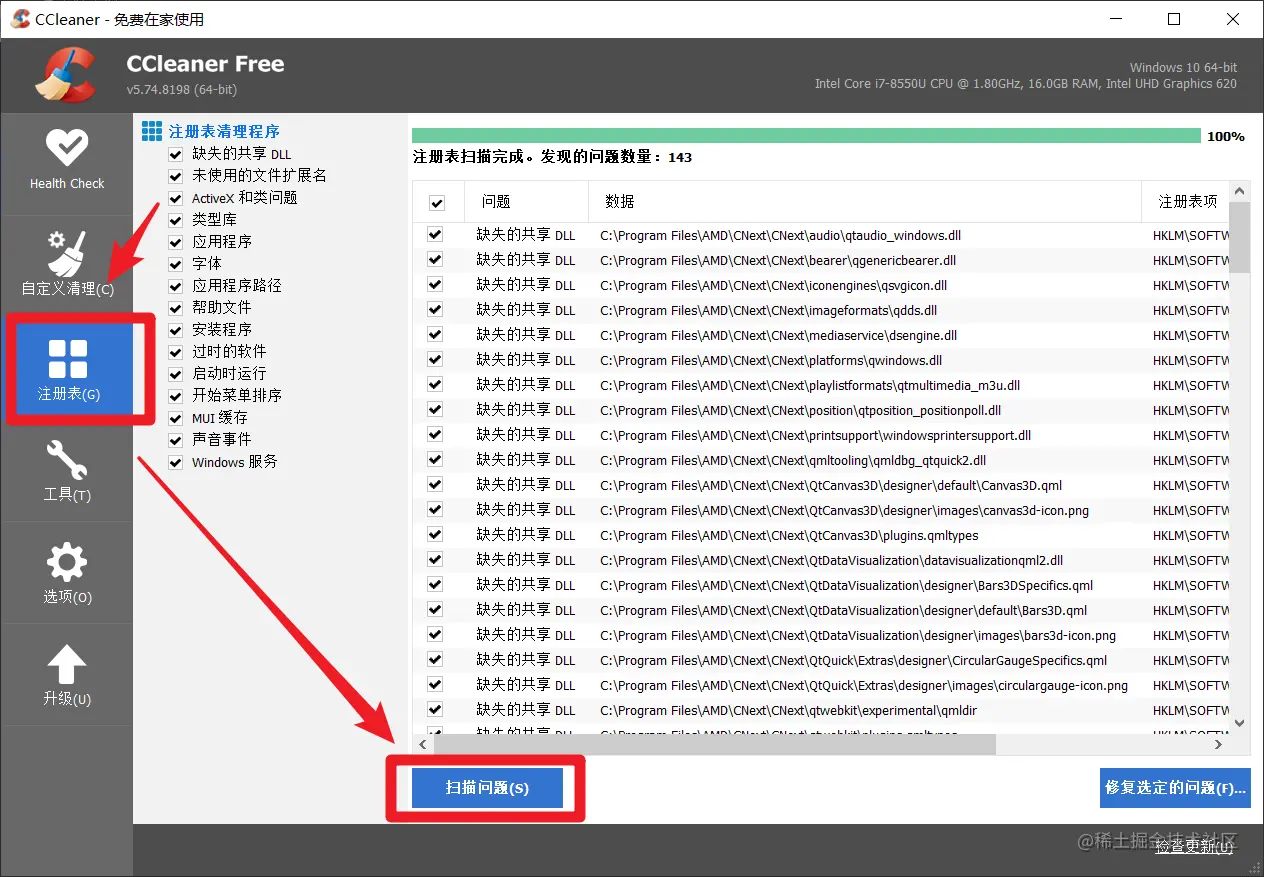Select the qmldbg_qtquick2.dll path entry
This screenshot has width=1264, height=877.
[793, 460]
